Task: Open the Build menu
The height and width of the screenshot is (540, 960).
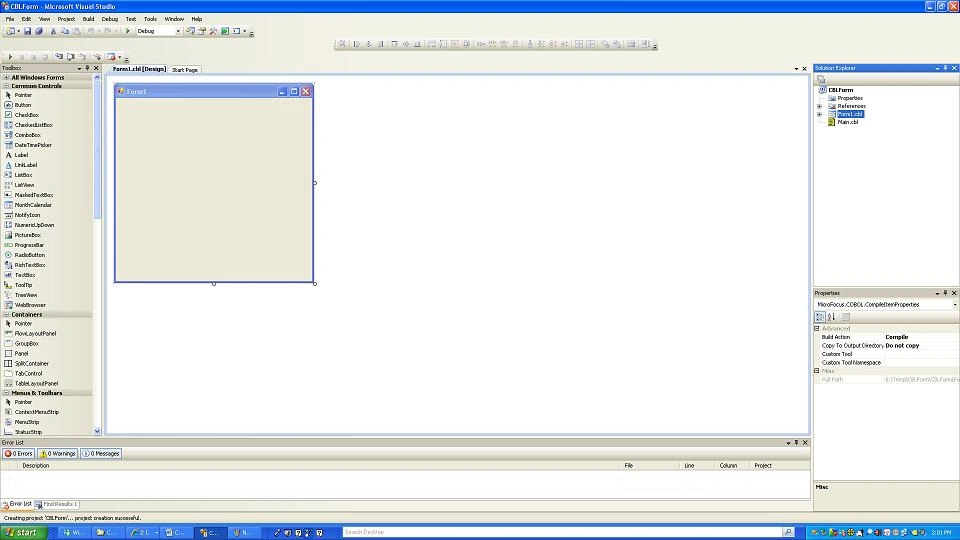Action: pyautogui.click(x=88, y=19)
